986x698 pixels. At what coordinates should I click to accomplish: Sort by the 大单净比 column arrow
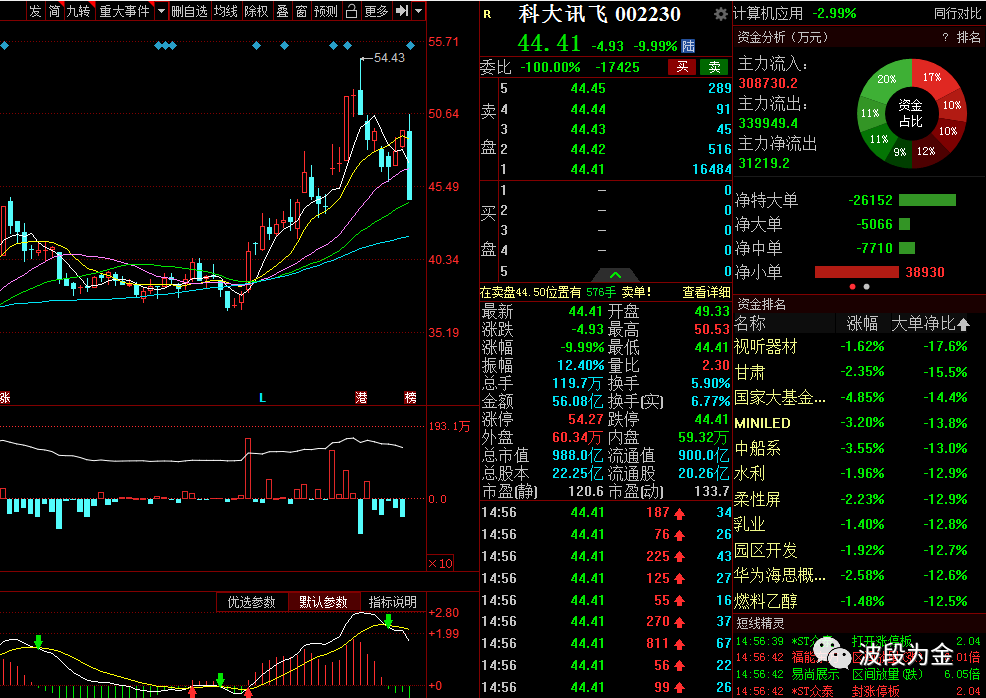pyautogui.click(x=963, y=324)
